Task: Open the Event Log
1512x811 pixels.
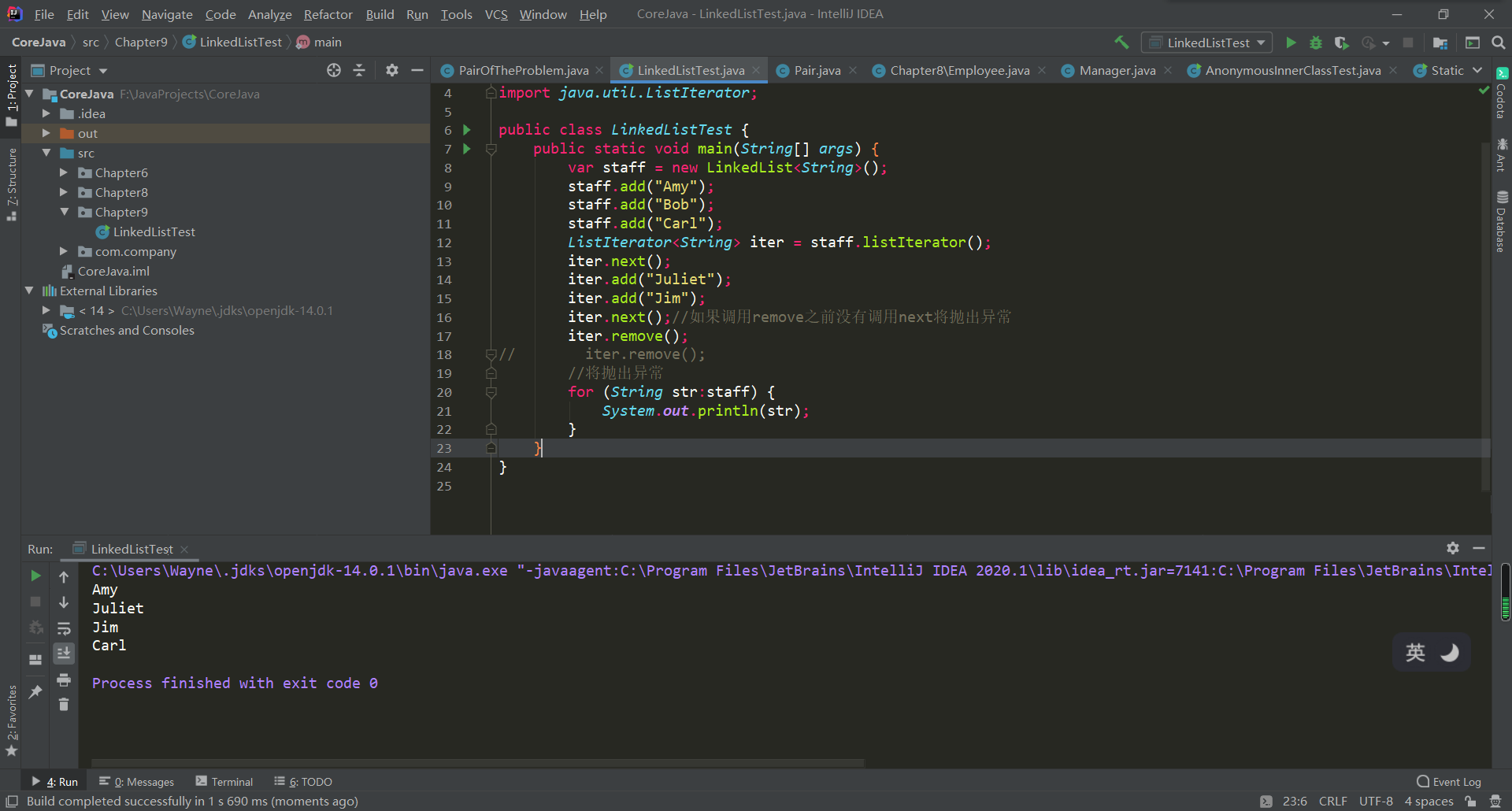Action: 1449,782
